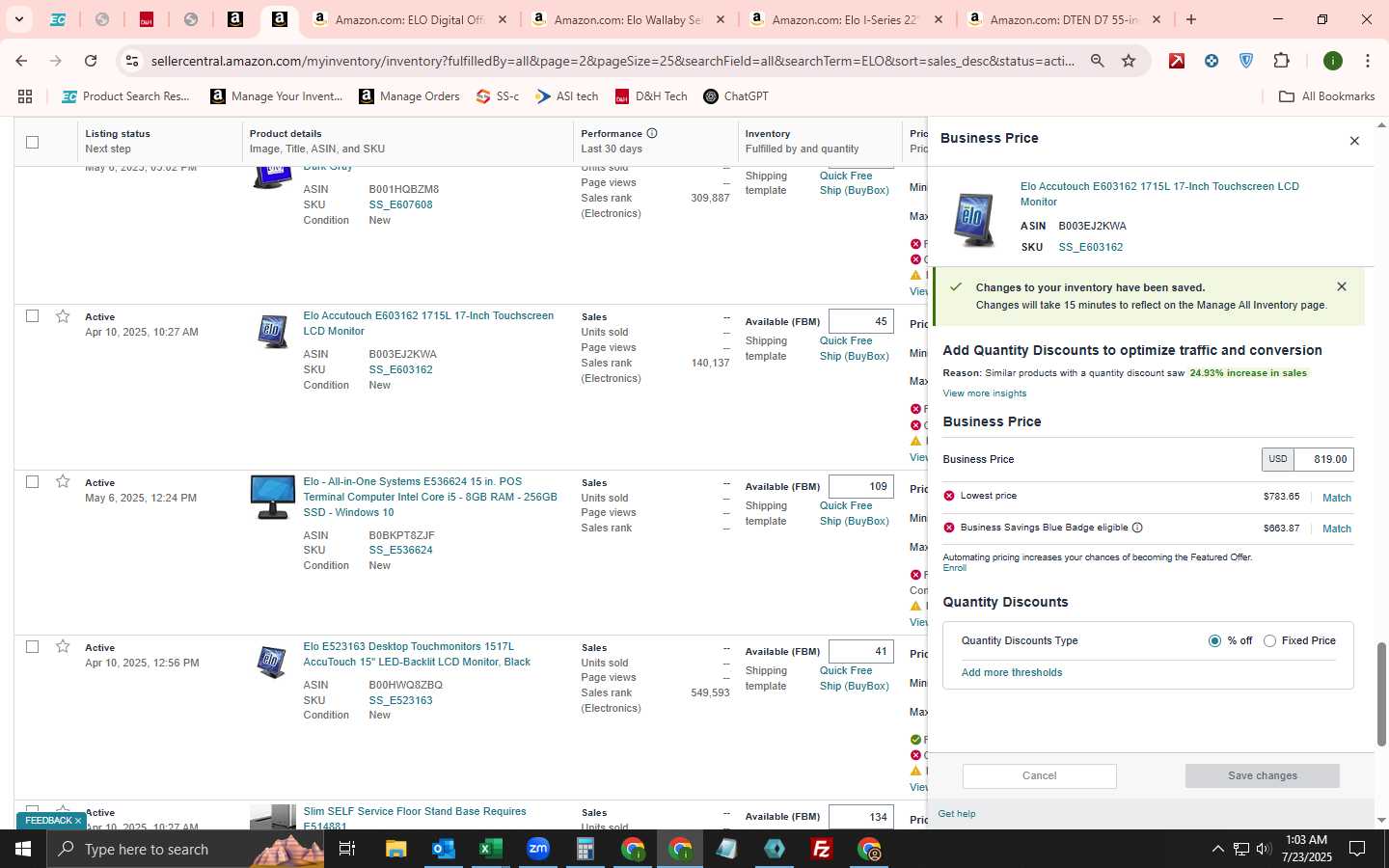The image size is (1389, 868).
Task: Close the Business Price panel
Action: click(x=1354, y=141)
